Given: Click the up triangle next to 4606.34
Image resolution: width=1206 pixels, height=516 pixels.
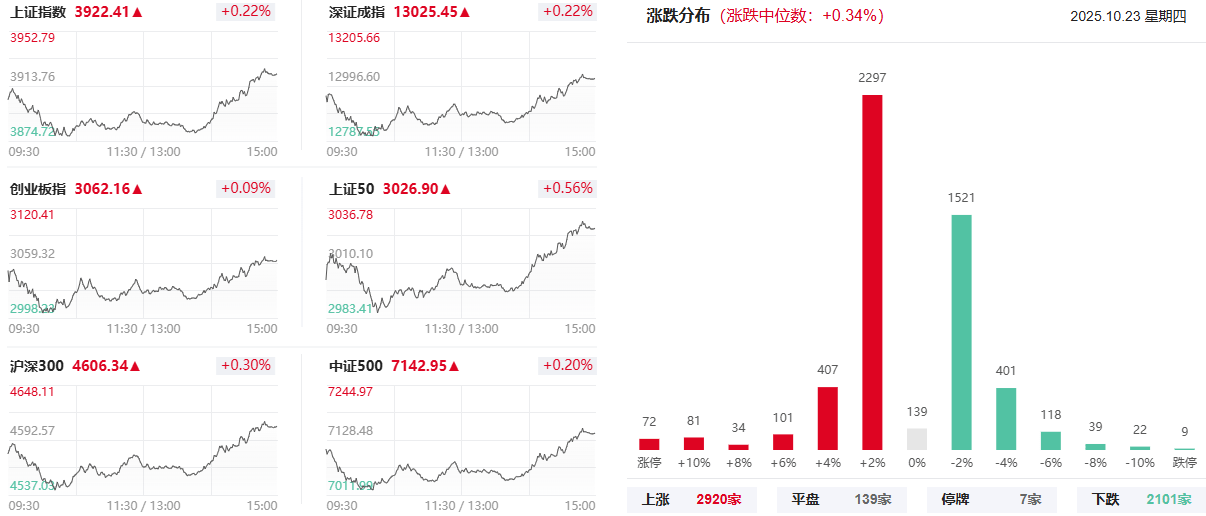Looking at the screenshot, I should pos(137,366).
